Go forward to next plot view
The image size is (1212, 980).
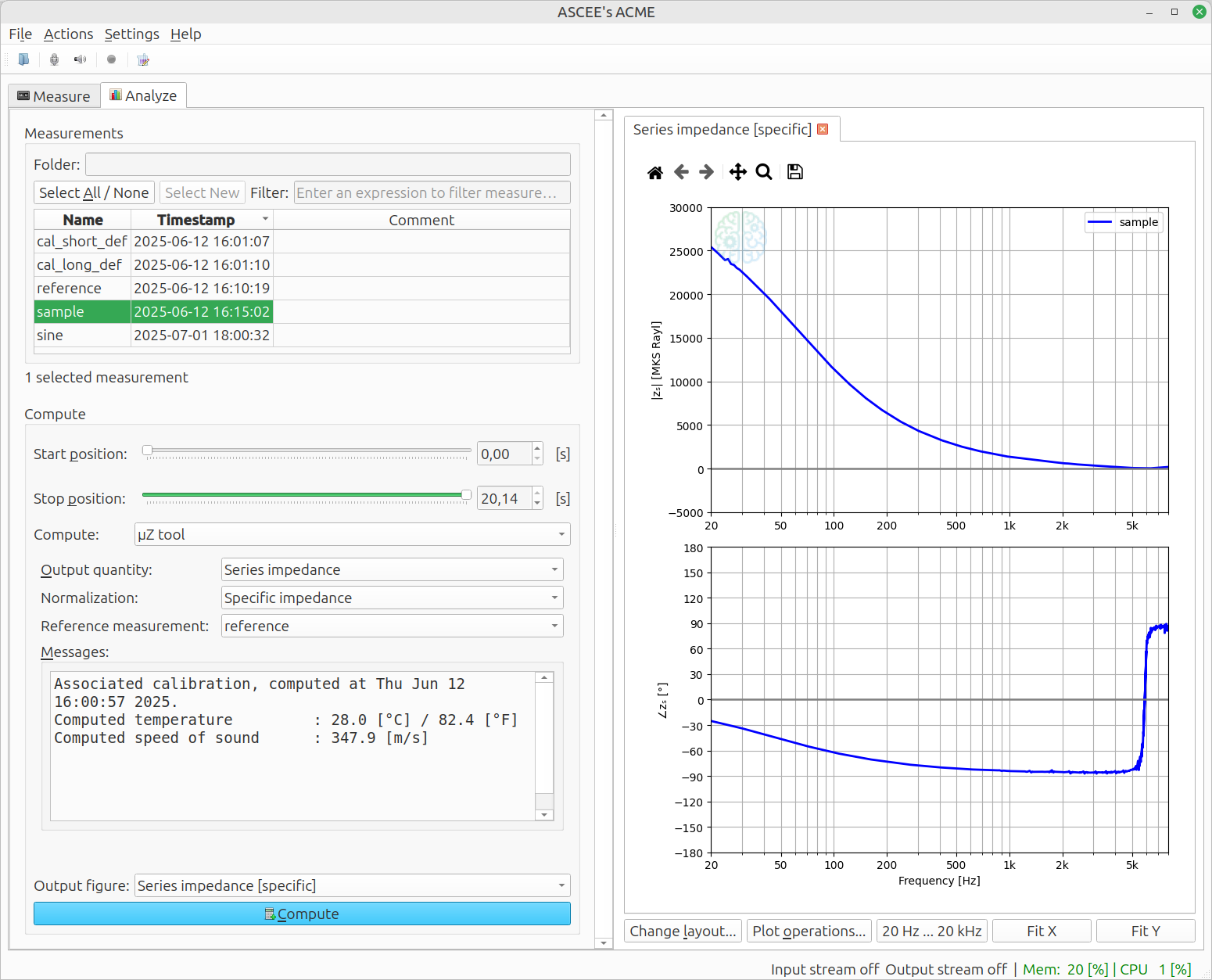tap(707, 172)
